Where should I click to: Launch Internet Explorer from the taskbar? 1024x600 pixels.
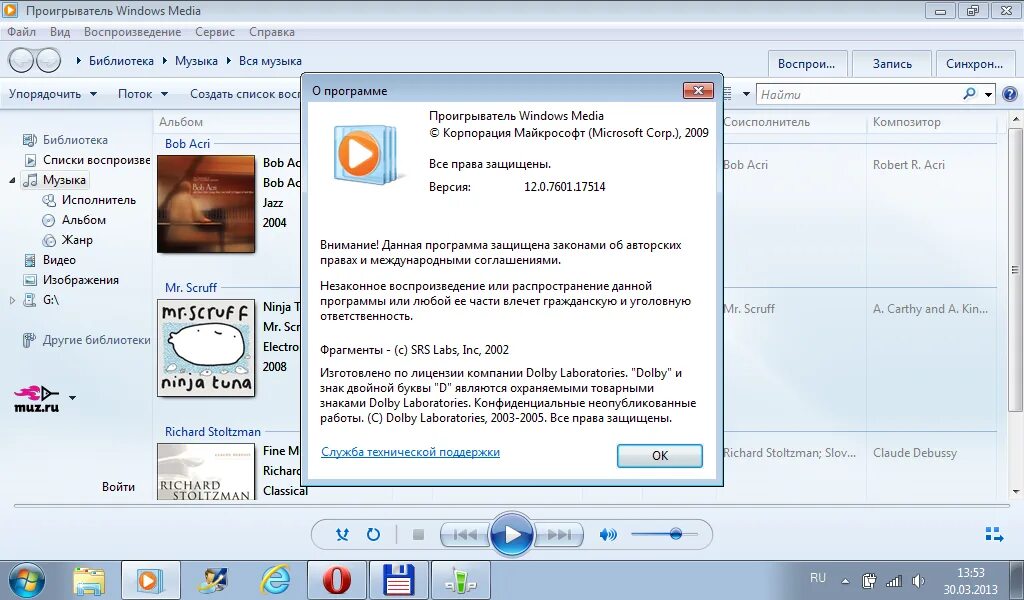click(275, 580)
